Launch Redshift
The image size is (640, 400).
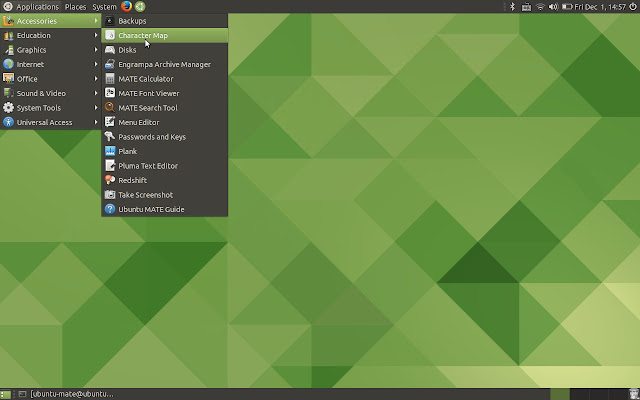point(164,180)
